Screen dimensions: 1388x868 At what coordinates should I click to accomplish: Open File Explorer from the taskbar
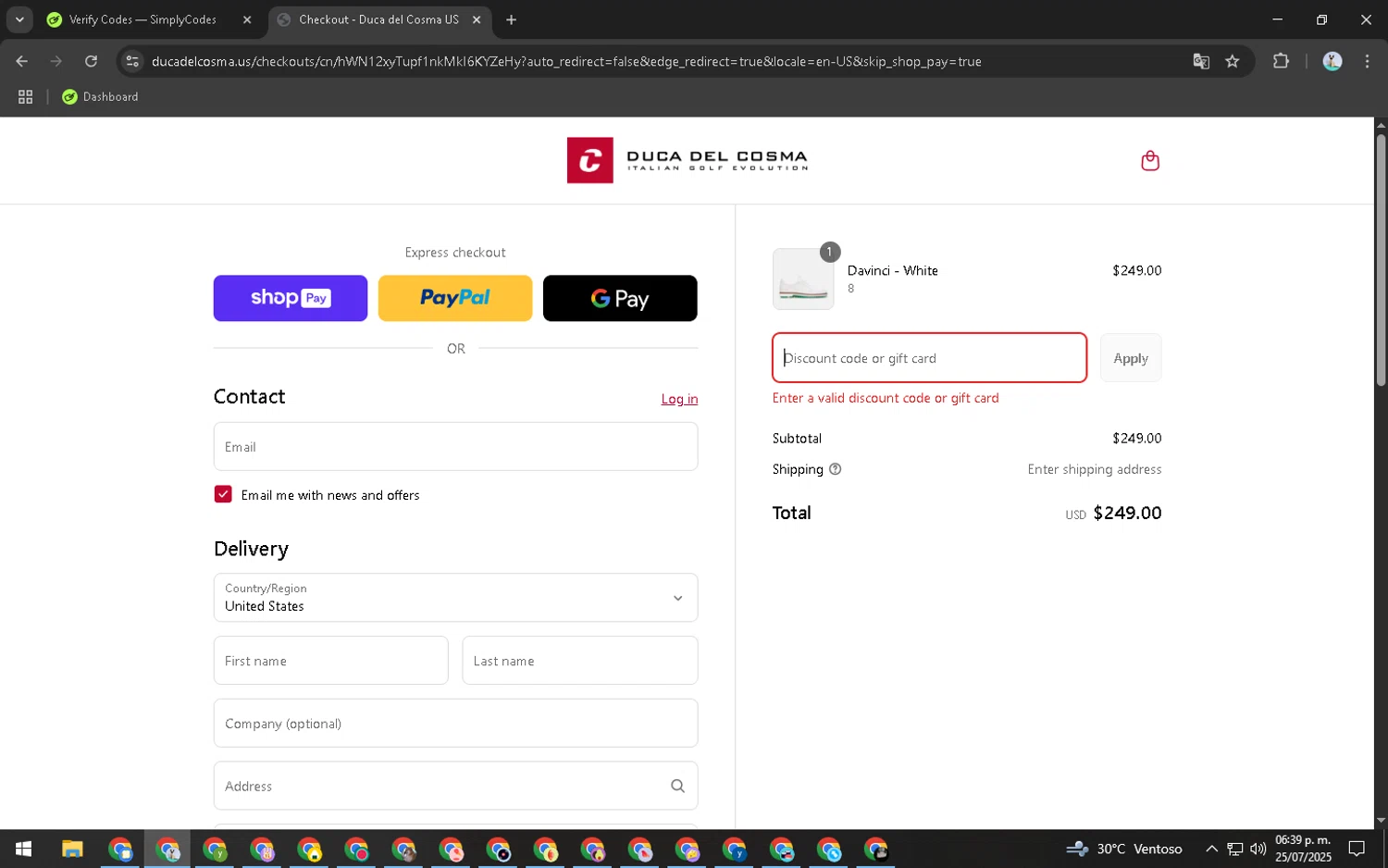(72, 849)
